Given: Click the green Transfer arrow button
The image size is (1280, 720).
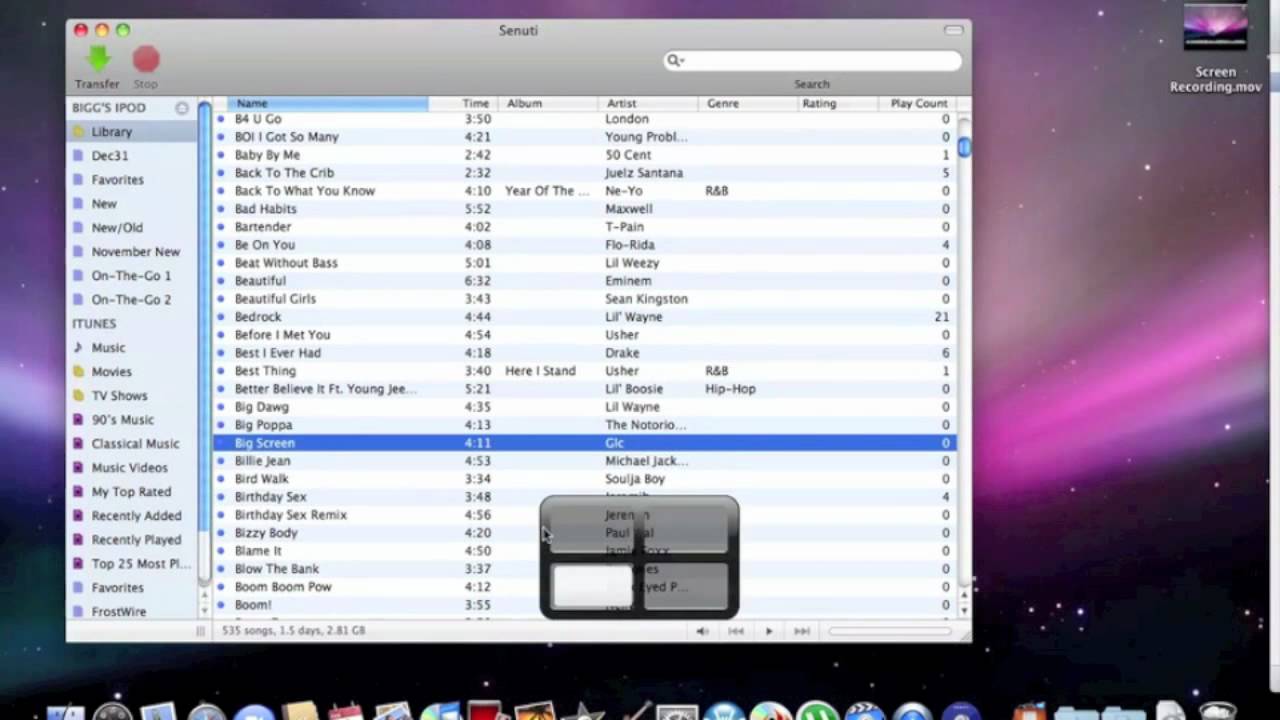Looking at the screenshot, I should (97, 59).
